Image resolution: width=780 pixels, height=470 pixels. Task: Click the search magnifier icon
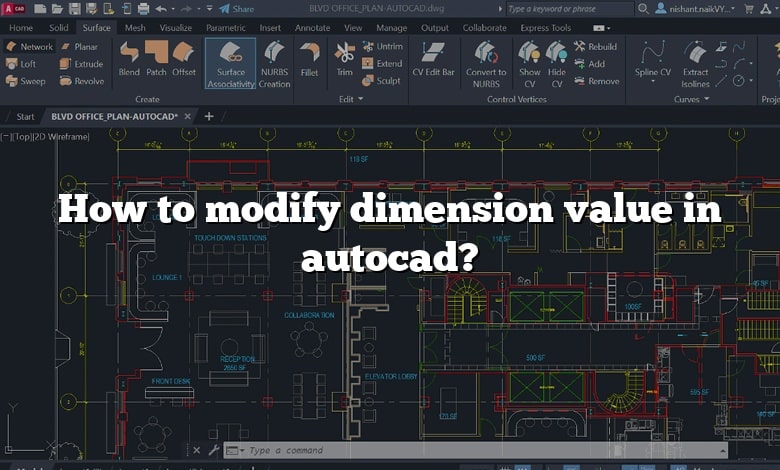[x=643, y=8]
